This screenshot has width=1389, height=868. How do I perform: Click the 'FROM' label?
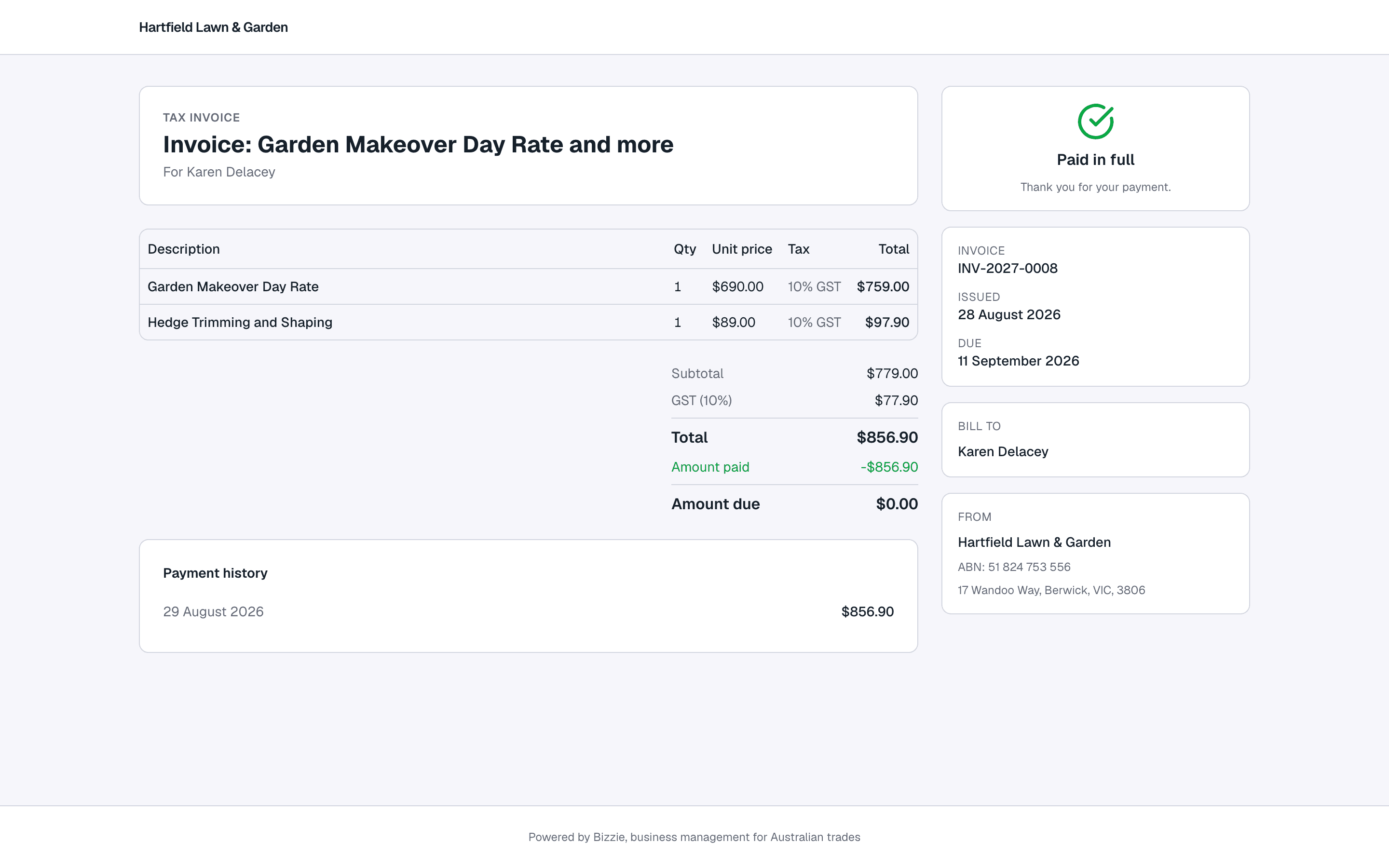tap(974, 516)
